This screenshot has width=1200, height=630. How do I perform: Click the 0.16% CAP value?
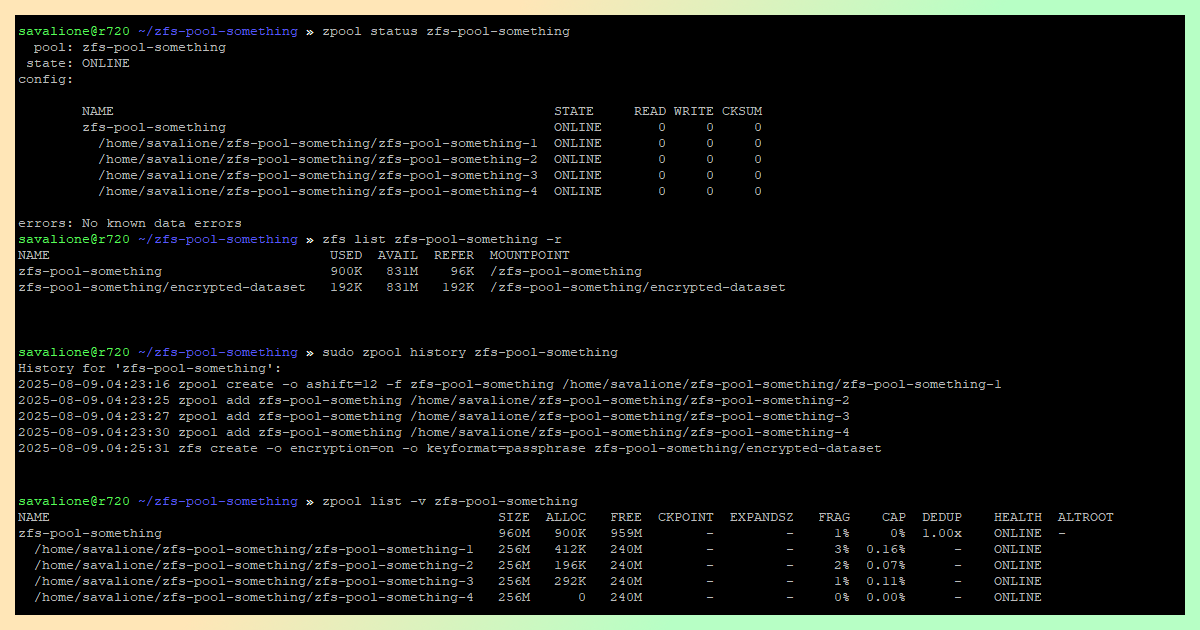(x=886, y=549)
